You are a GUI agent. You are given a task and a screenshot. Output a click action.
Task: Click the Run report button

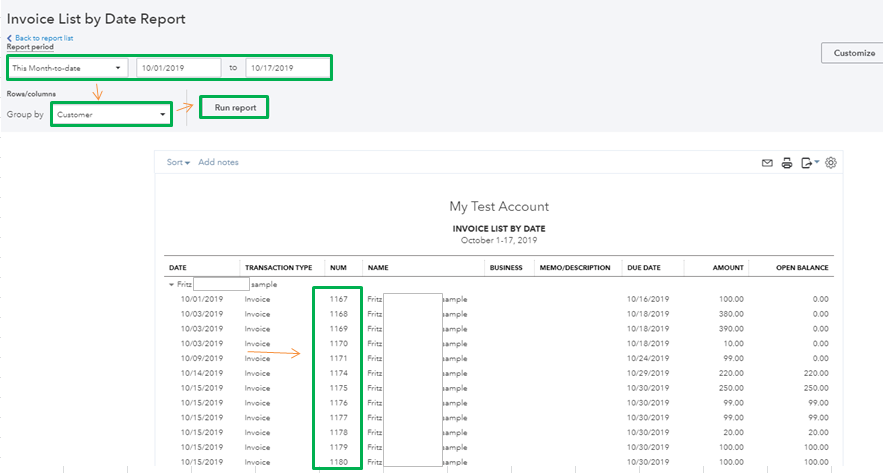[235, 108]
